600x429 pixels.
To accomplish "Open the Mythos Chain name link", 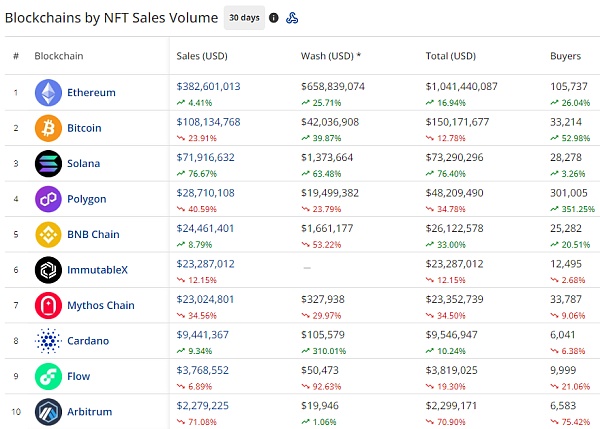I will [101, 305].
